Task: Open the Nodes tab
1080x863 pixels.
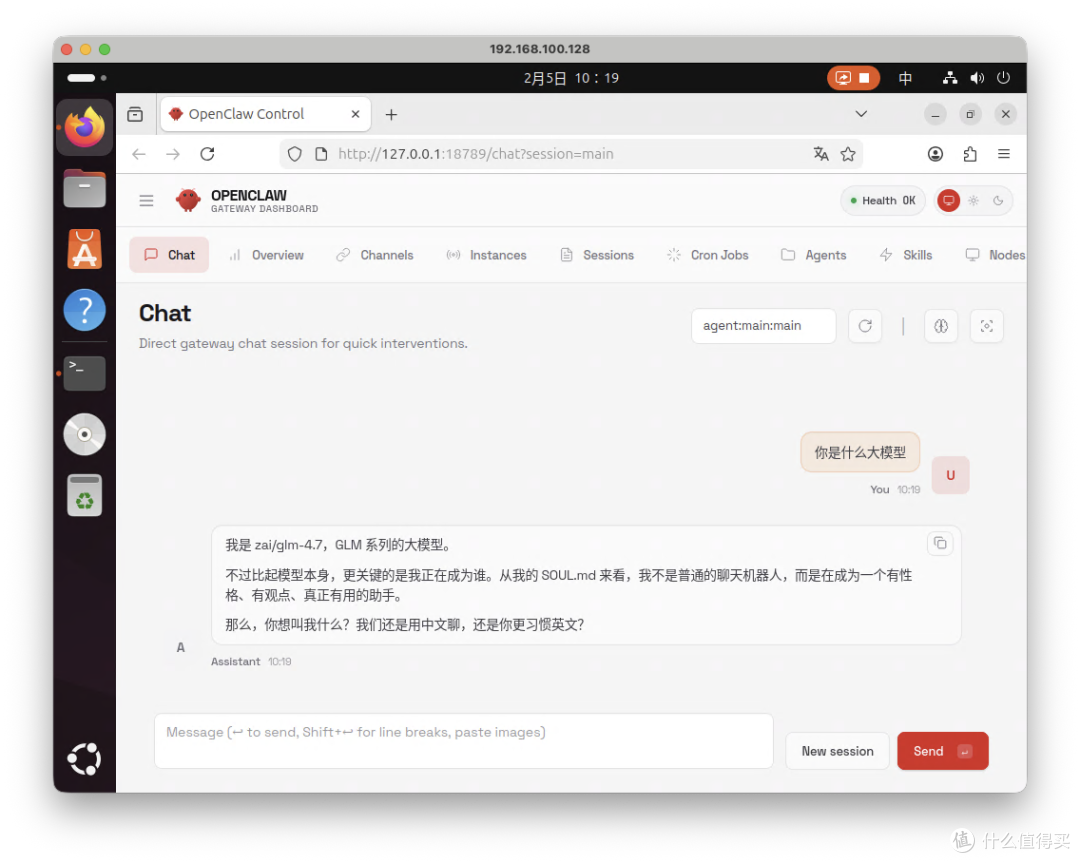Action: (995, 255)
